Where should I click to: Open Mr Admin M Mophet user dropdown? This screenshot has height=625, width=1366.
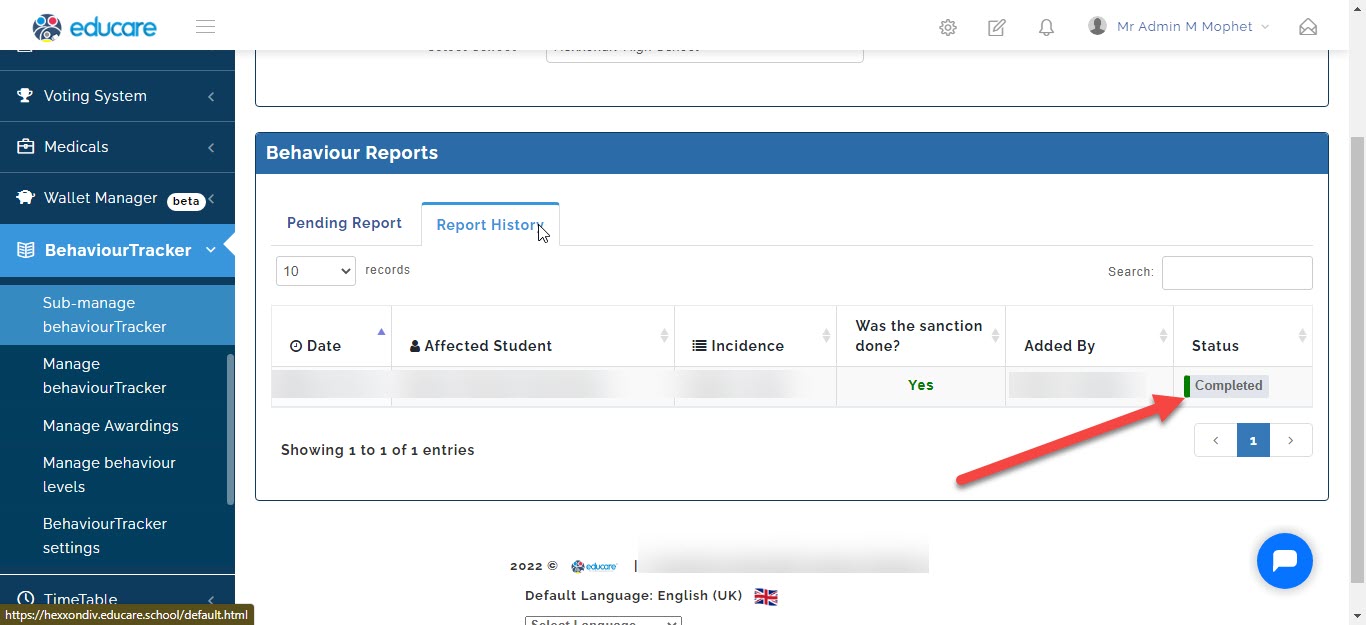tap(1179, 27)
